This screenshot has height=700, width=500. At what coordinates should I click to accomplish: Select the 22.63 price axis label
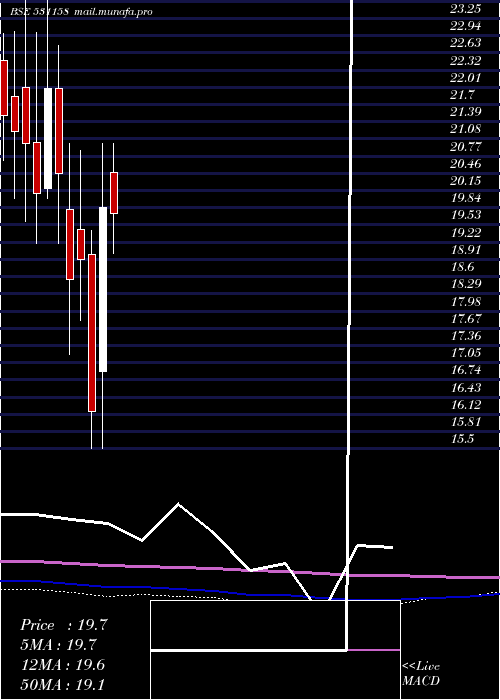(465, 43)
